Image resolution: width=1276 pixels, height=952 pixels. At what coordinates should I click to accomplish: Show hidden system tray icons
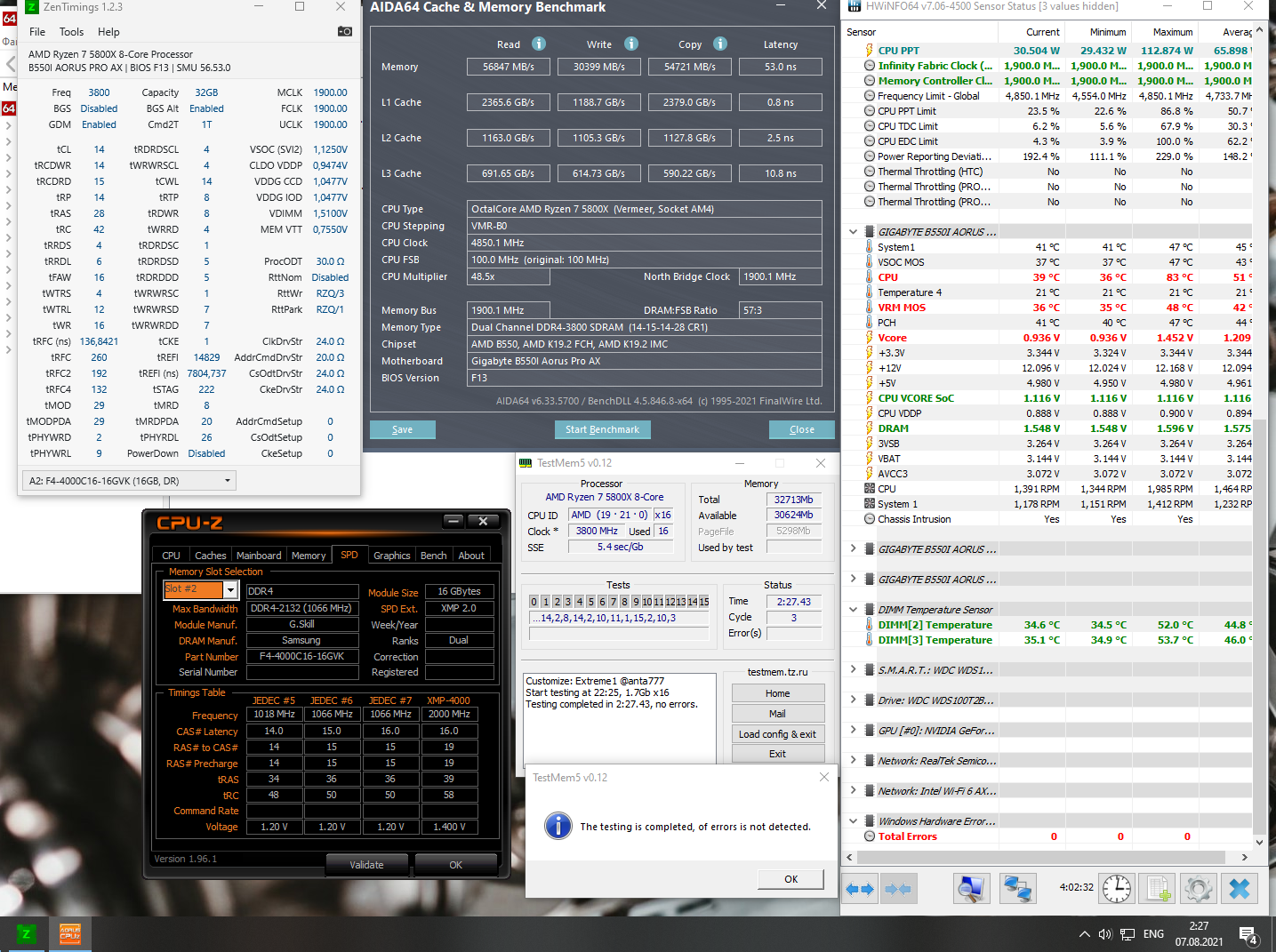[1084, 934]
